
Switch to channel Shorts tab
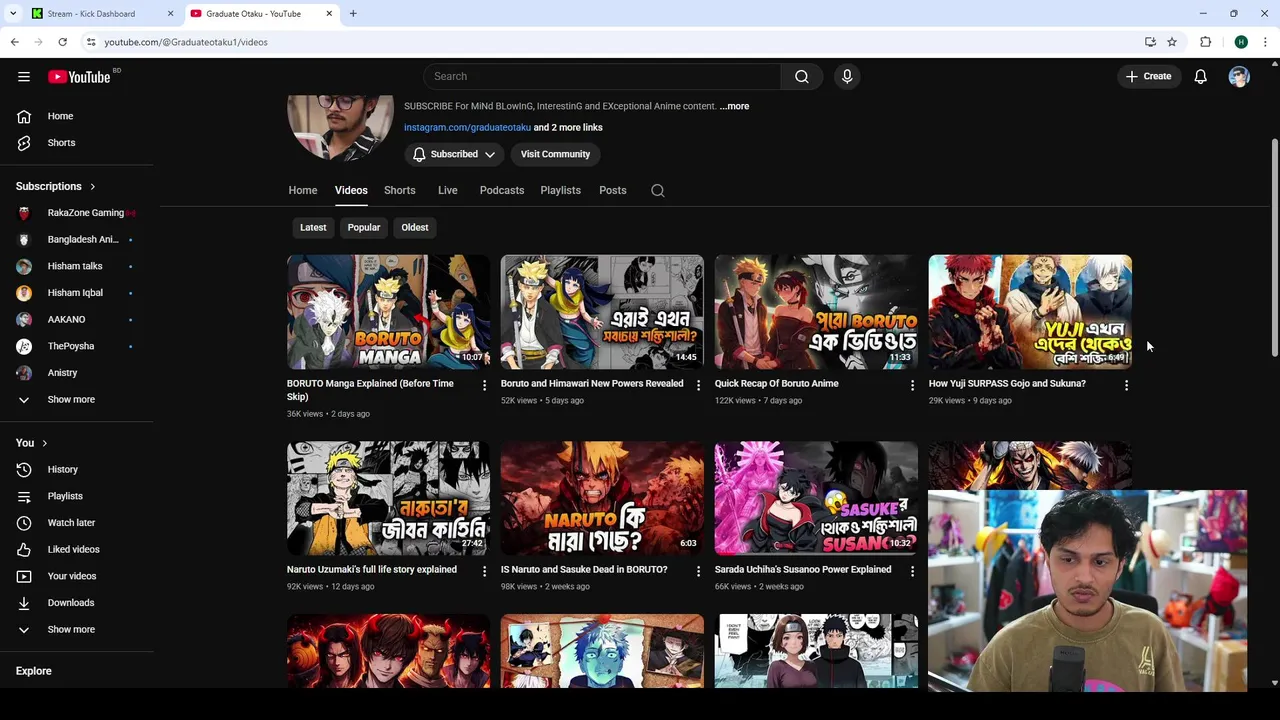click(x=400, y=191)
